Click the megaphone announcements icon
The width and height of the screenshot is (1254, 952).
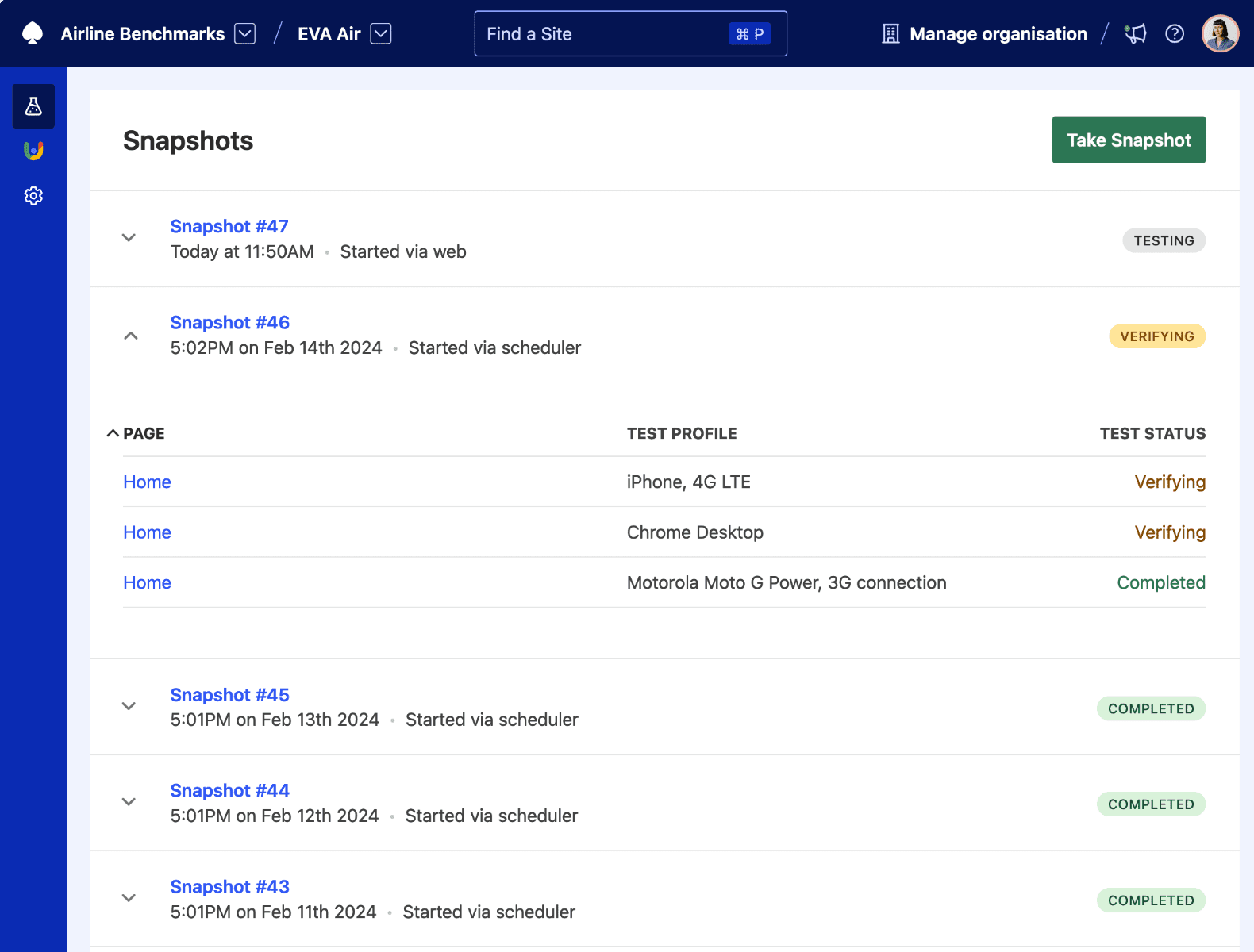pyautogui.click(x=1136, y=33)
